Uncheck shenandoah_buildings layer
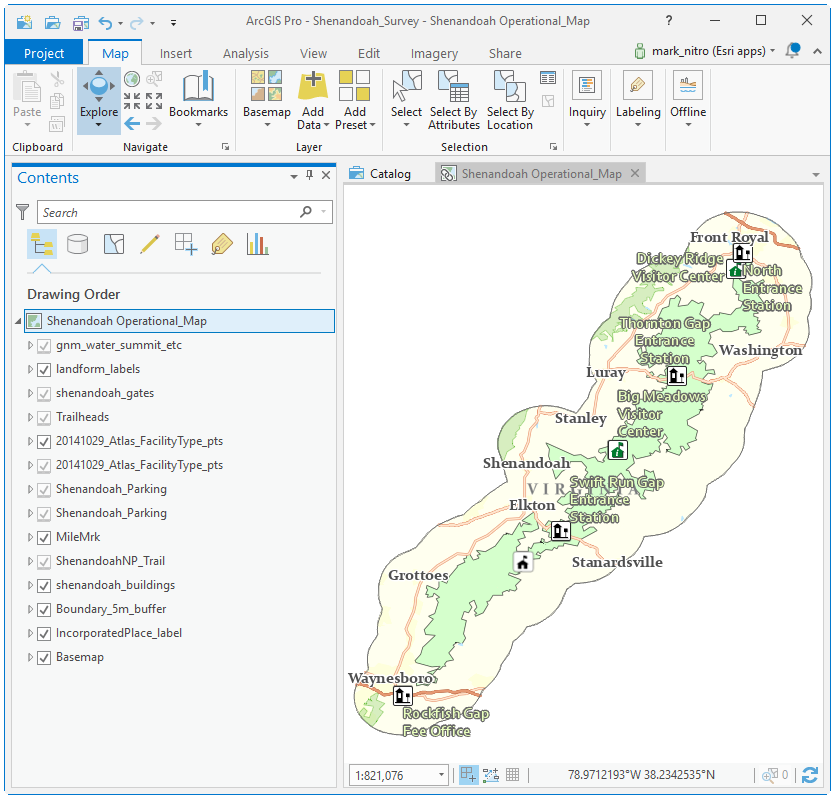 click(x=44, y=585)
